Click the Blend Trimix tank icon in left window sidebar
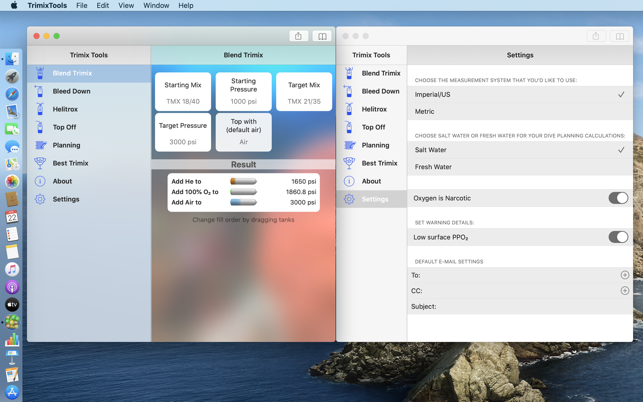Screen dimensions: 643x402 pyautogui.click(x=40, y=73)
